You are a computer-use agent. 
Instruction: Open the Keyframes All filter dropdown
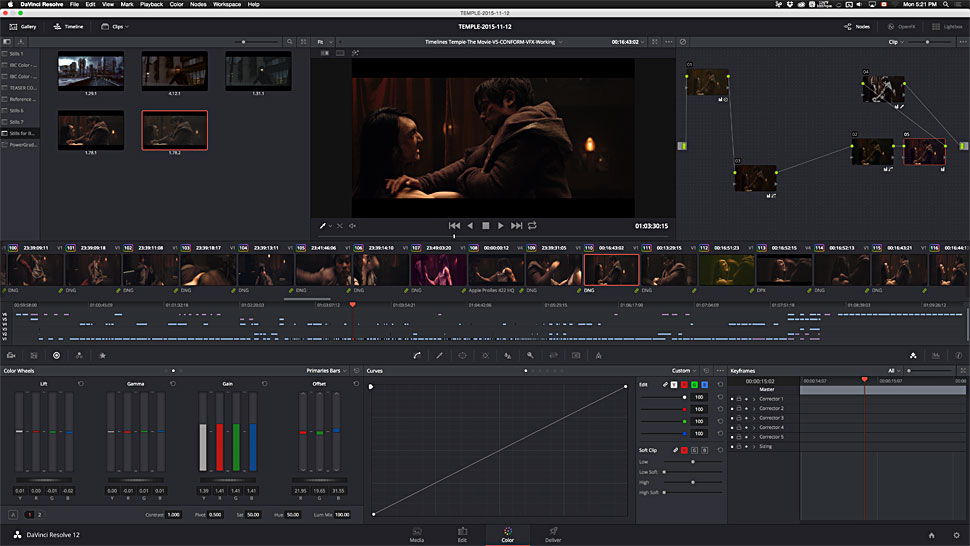coord(894,371)
